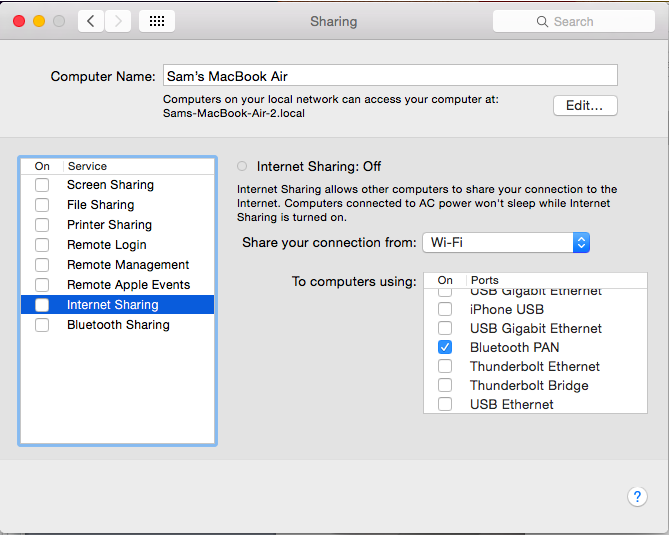The width and height of the screenshot is (669, 535).
Task: Open the help question mark button
Action: click(637, 496)
